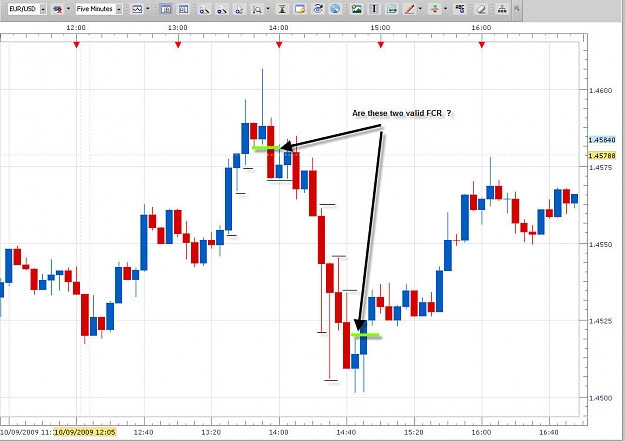625x441 pixels.
Task: Click the image with green arrow icon
Action: 392,9
